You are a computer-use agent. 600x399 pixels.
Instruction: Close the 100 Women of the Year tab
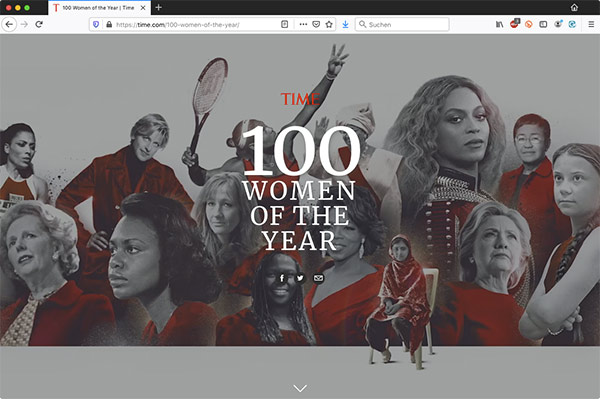pyautogui.click(x=143, y=8)
